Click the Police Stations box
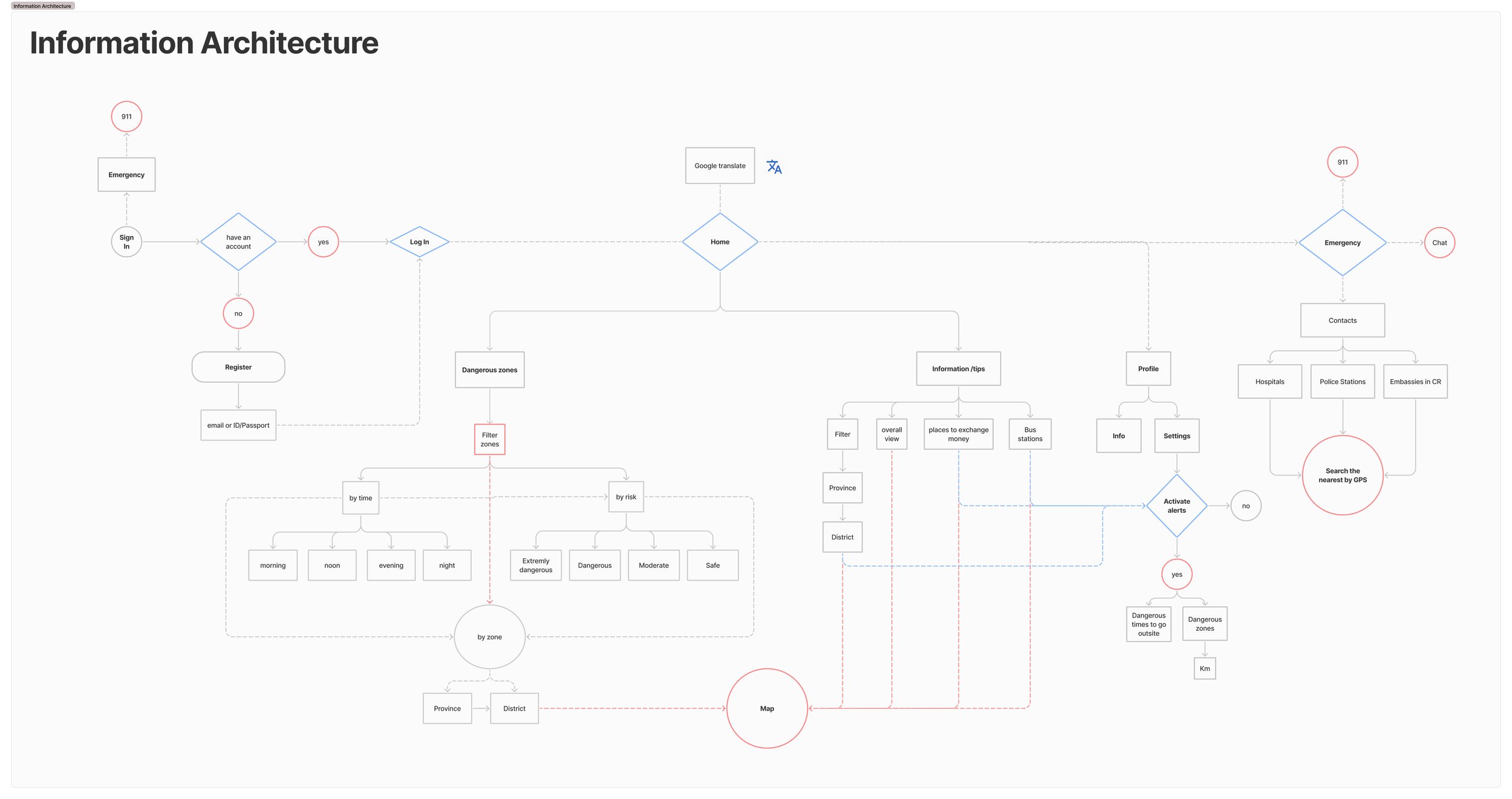 (1342, 382)
